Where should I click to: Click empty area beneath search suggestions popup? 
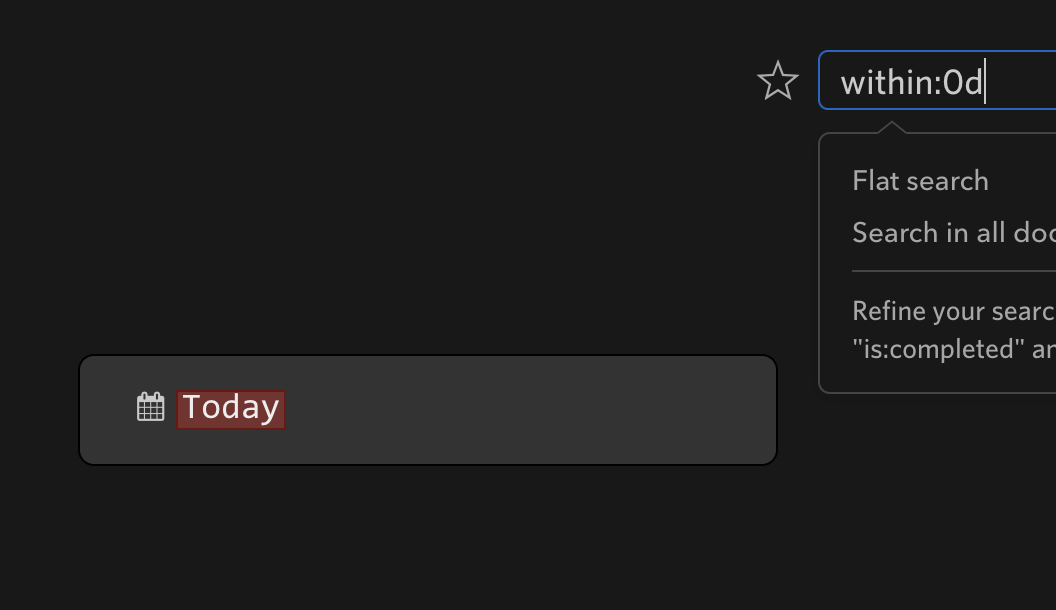click(x=936, y=498)
